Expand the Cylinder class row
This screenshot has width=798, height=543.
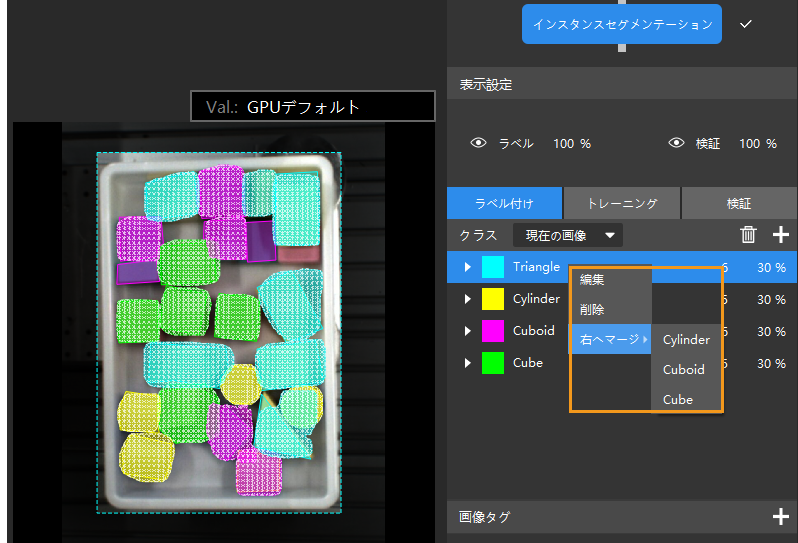[x=467, y=299]
